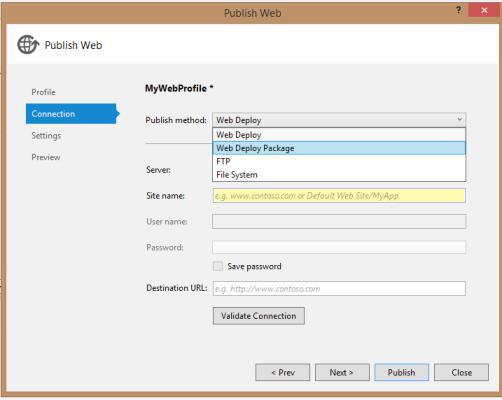
Task: Choose Web Deploy Package option
Action: pos(339,148)
